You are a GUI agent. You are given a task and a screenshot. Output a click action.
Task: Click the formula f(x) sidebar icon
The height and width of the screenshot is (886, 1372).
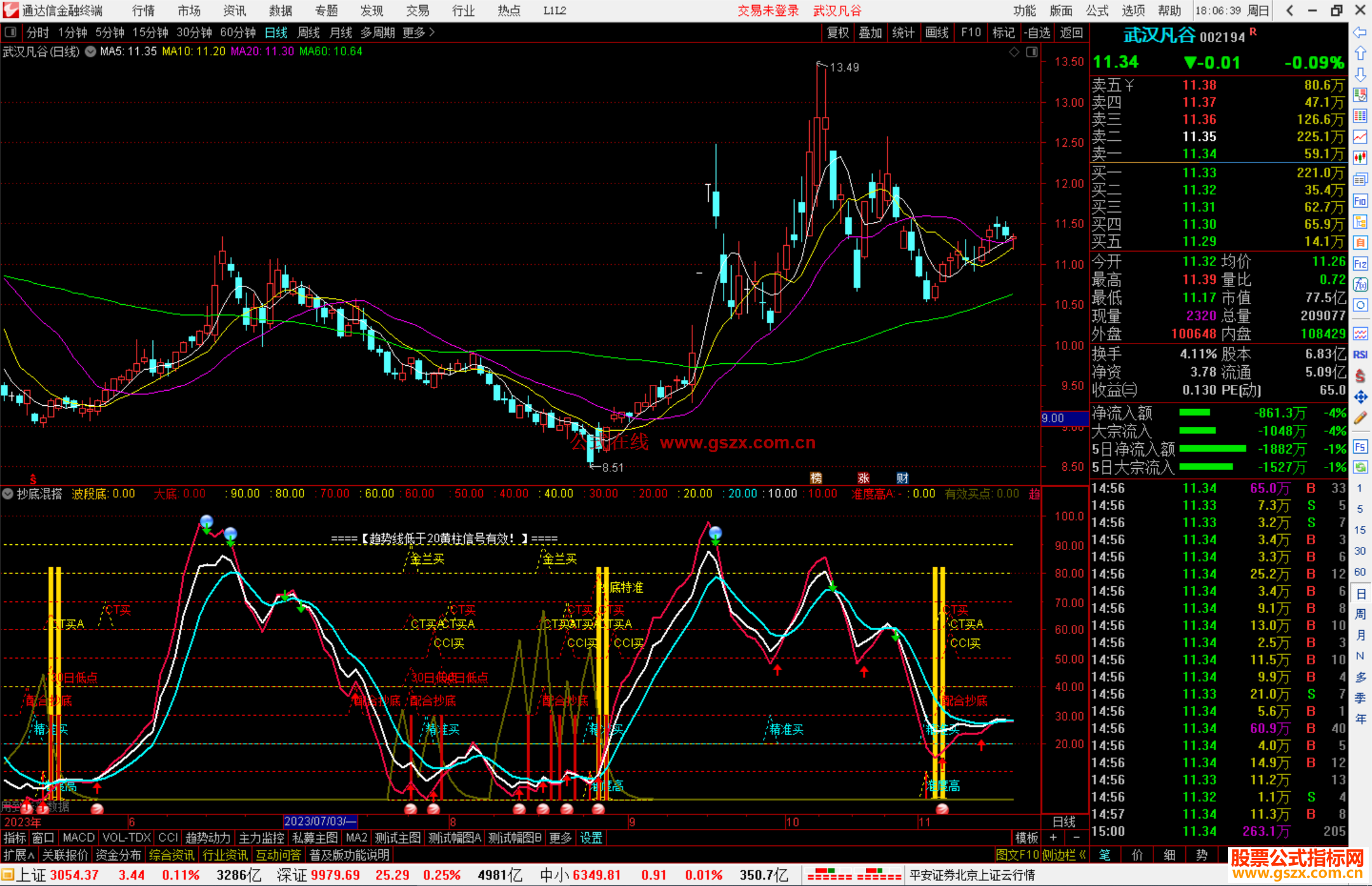tap(1360, 285)
